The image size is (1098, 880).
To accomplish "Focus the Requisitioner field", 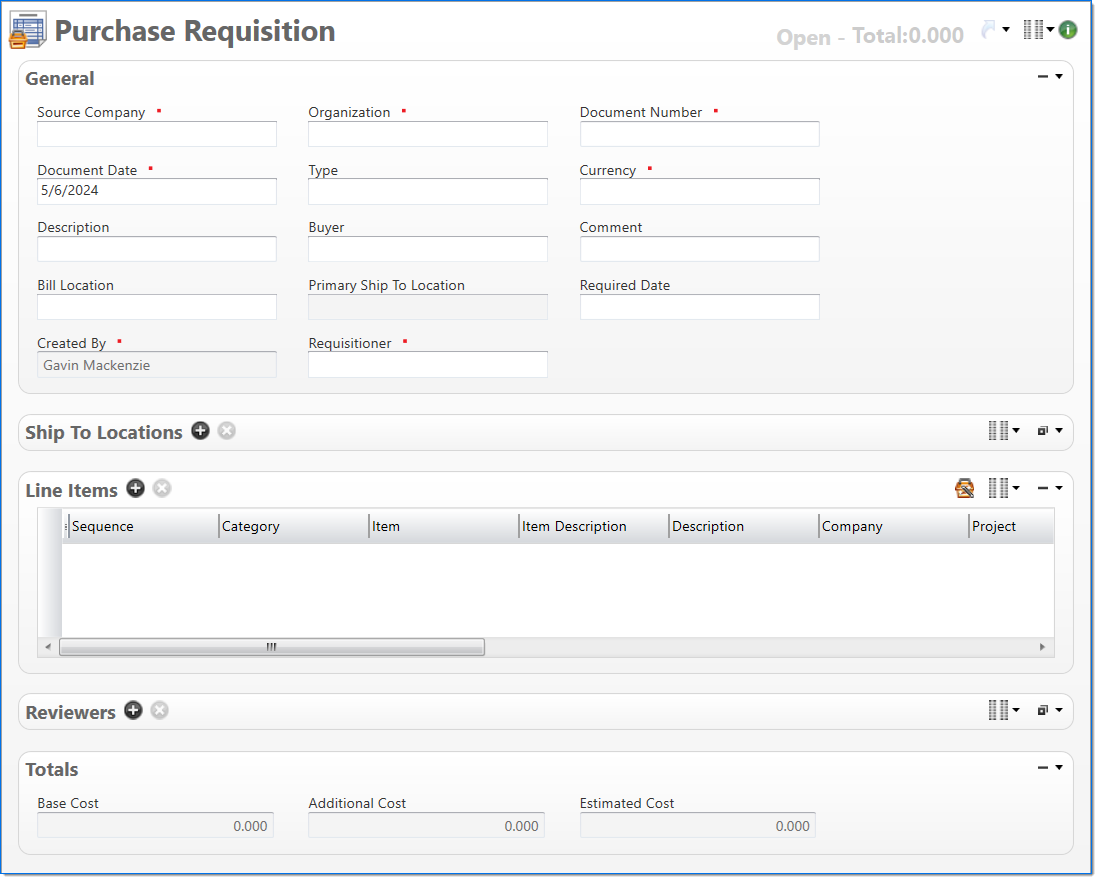I will 428,365.
